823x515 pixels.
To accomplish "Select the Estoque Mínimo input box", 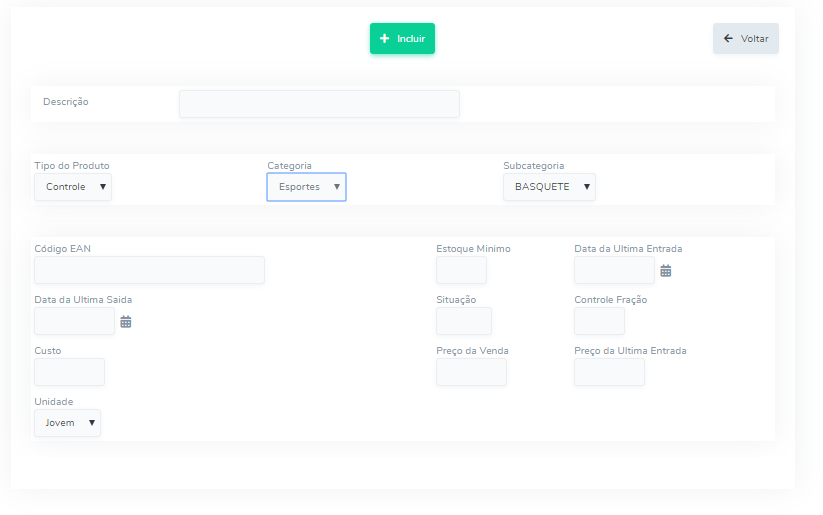I will pyautogui.click(x=461, y=270).
